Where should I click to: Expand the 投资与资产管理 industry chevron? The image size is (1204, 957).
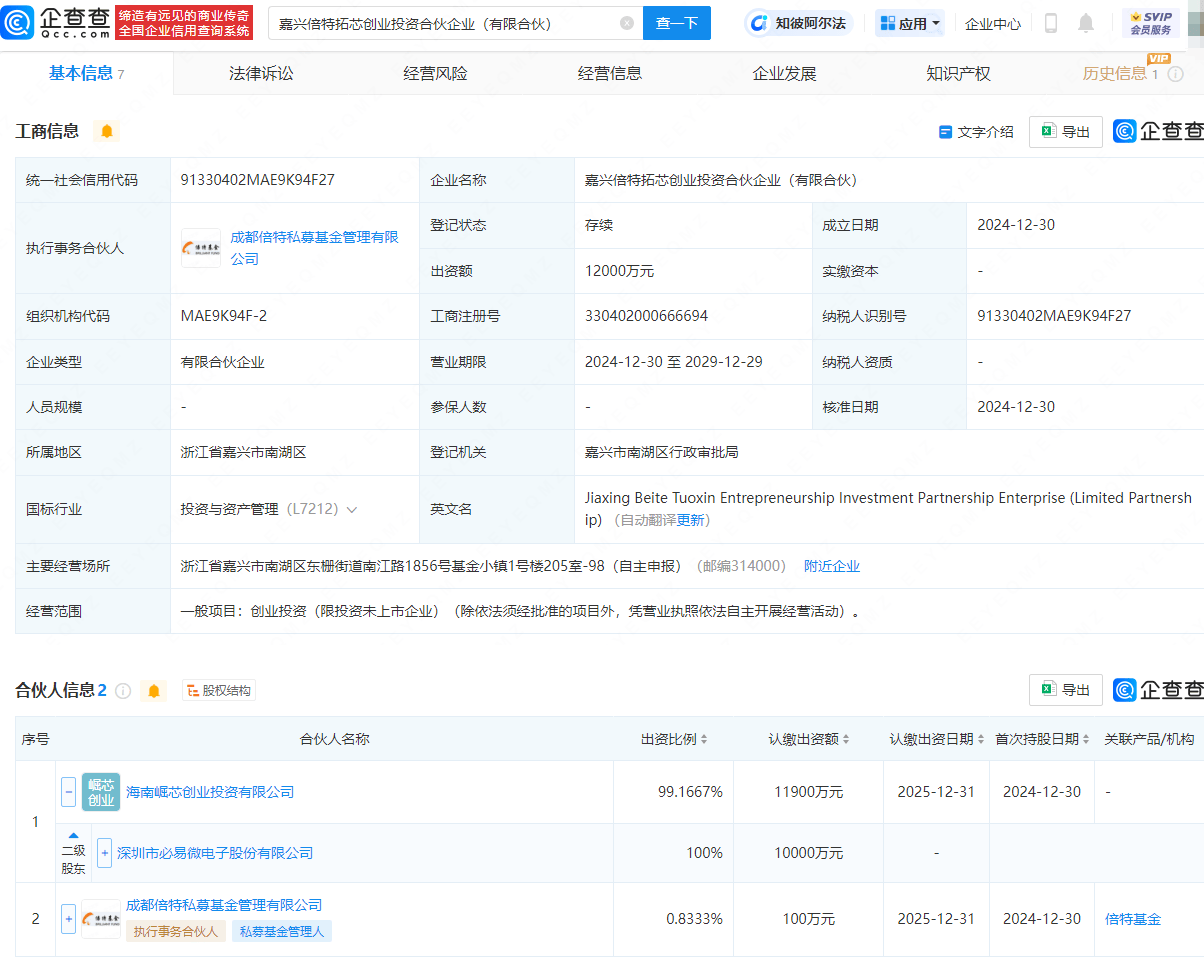pyautogui.click(x=351, y=510)
